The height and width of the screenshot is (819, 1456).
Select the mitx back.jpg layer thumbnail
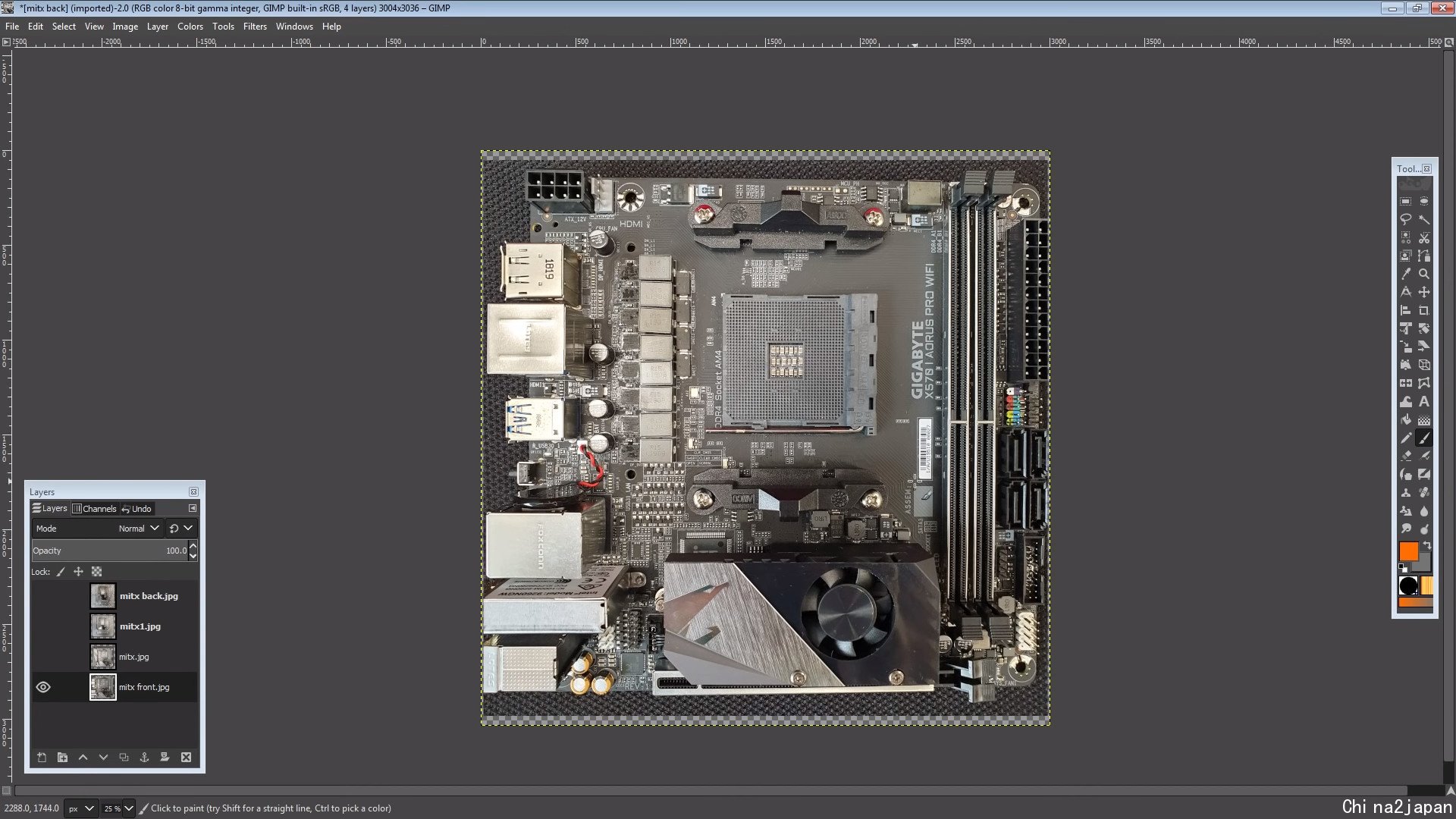103,596
